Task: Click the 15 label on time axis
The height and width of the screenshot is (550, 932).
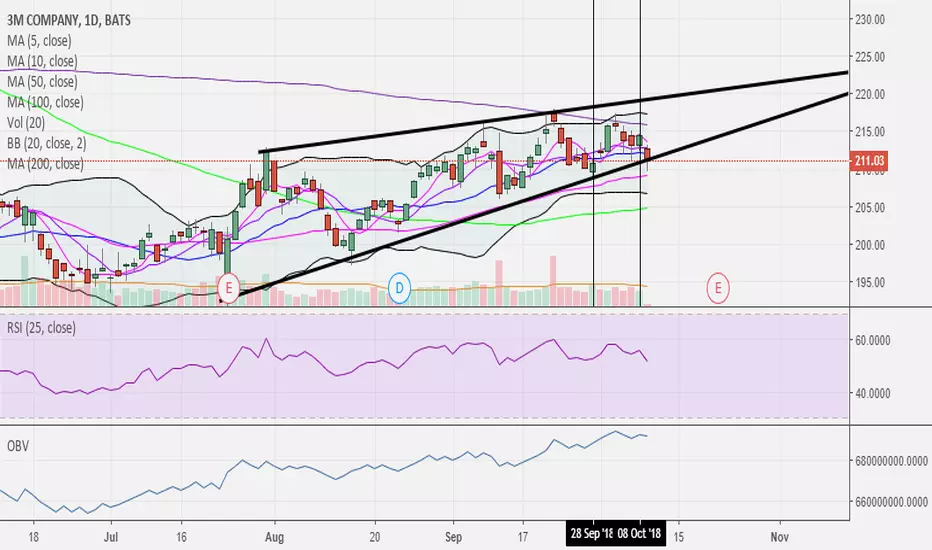Action: (678, 537)
